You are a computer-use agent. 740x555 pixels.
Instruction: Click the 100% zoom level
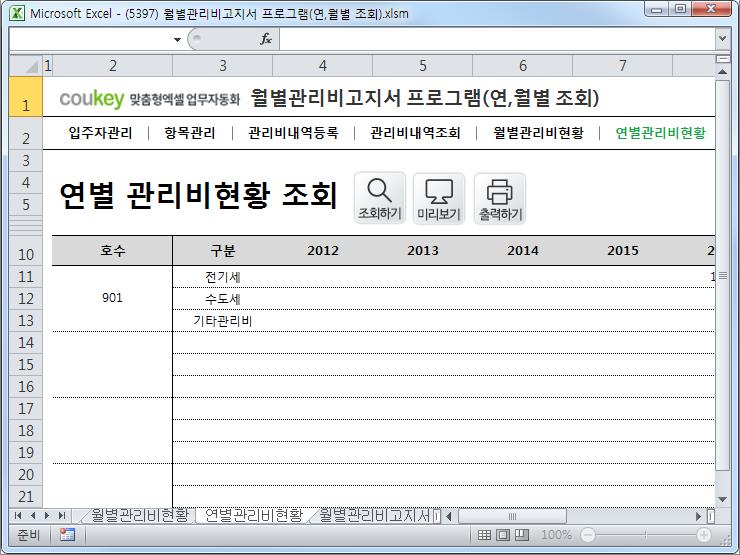pyautogui.click(x=556, y=535)
